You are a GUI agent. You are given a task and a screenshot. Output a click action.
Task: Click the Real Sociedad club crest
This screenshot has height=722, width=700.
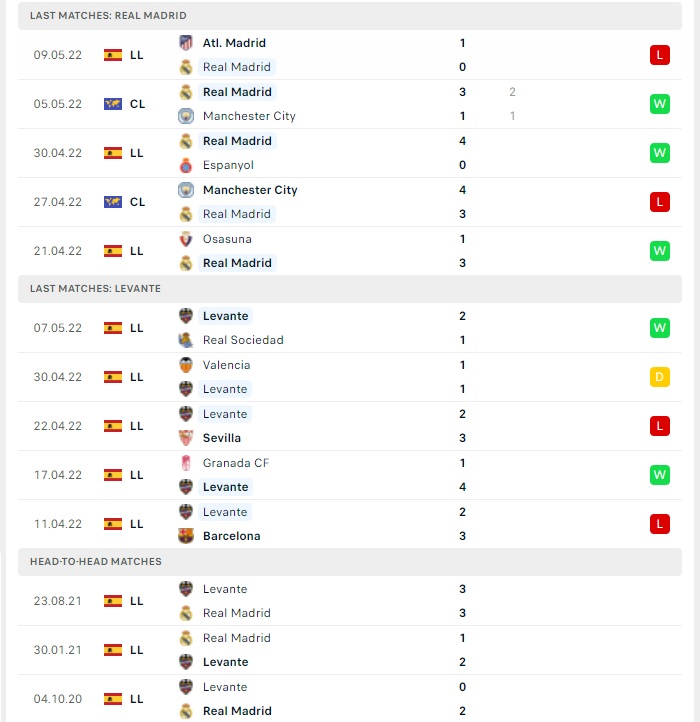click(x=186, y=340)
